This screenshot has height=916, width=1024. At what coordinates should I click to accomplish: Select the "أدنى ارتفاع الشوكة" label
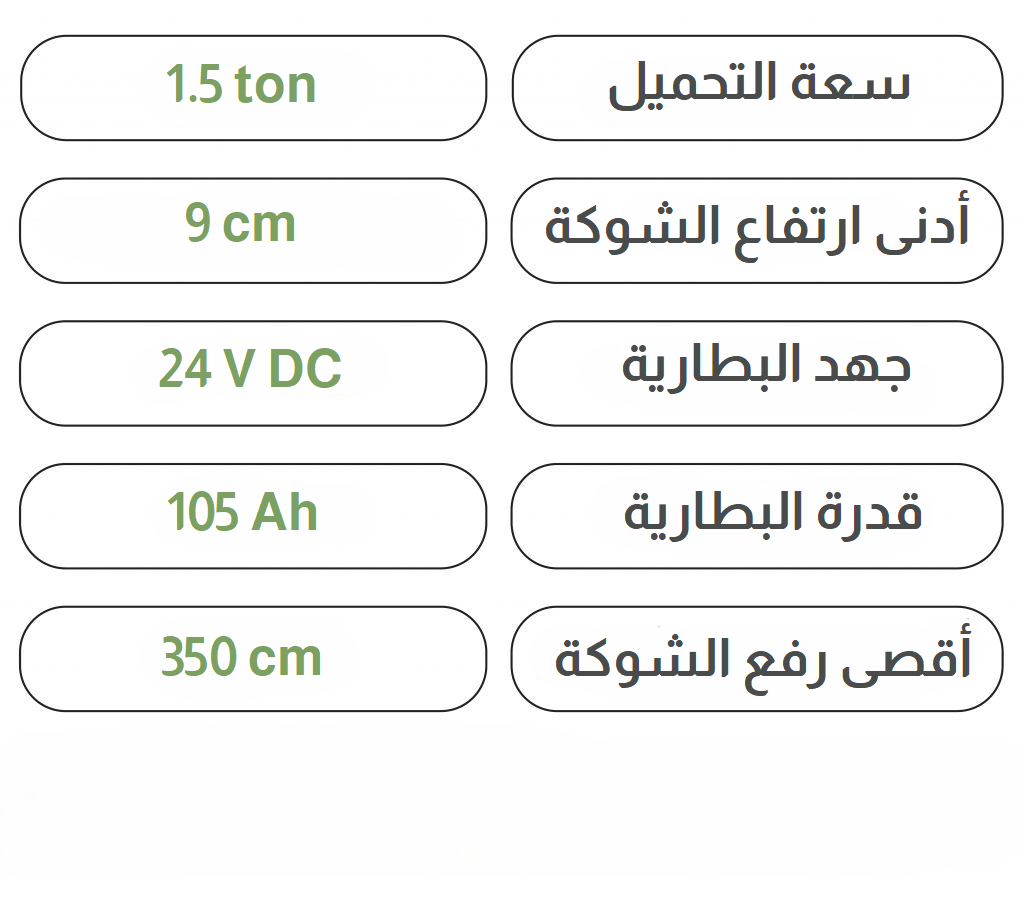757,230
